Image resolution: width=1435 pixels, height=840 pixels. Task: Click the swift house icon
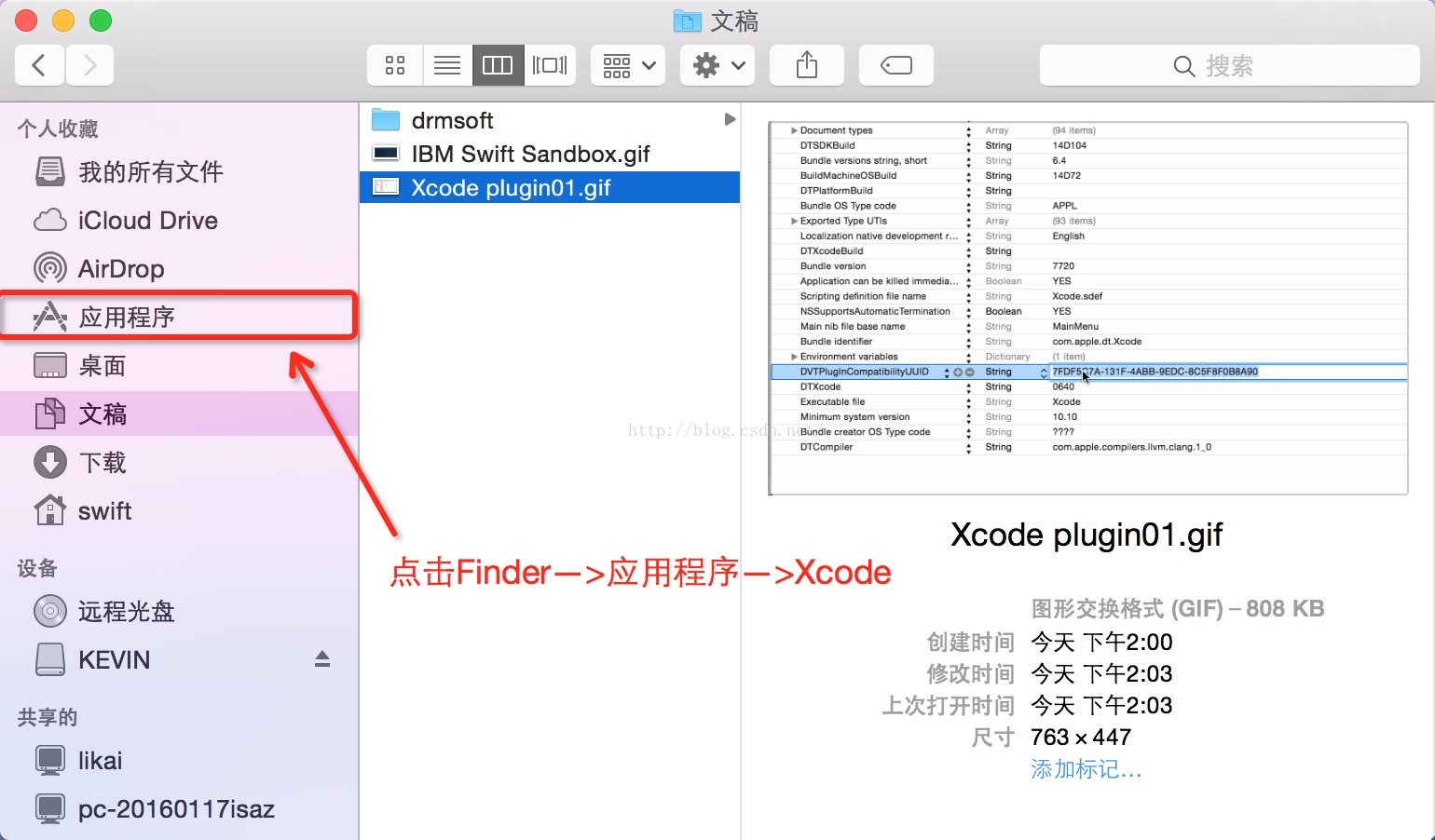[x=50, y=509]
